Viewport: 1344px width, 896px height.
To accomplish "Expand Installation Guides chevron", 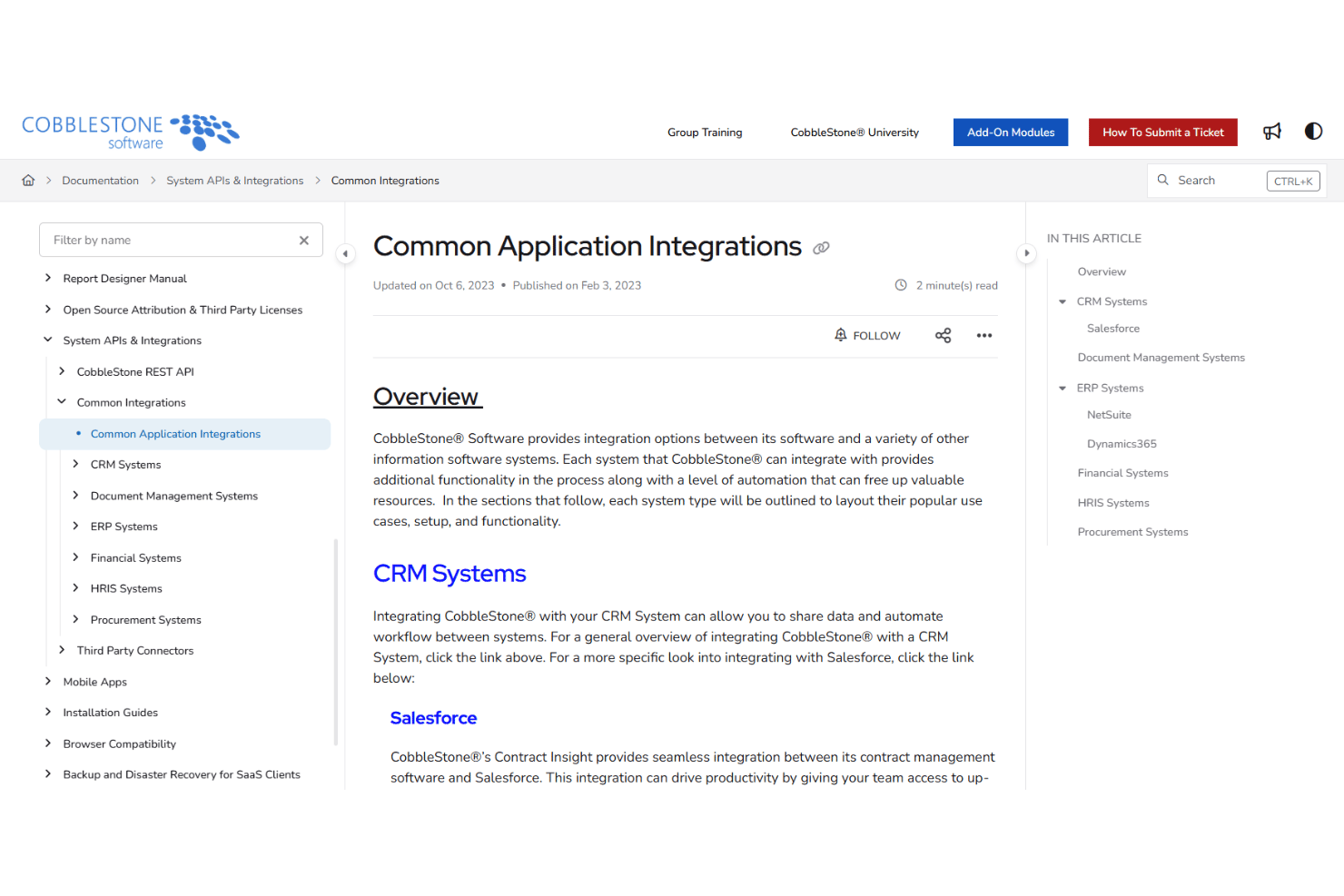I will [48, 712].
